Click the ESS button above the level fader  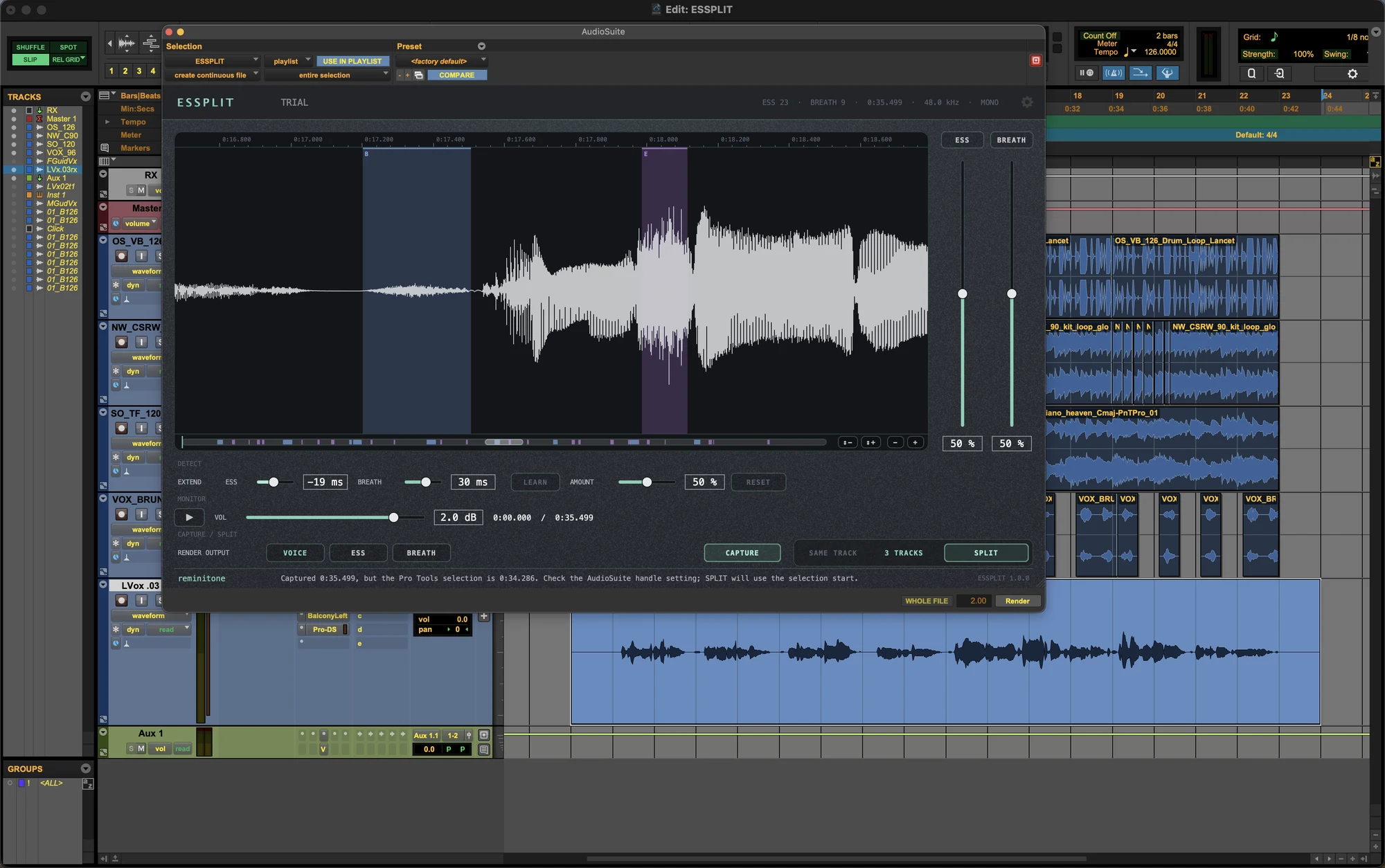click(x=963, y=140)
